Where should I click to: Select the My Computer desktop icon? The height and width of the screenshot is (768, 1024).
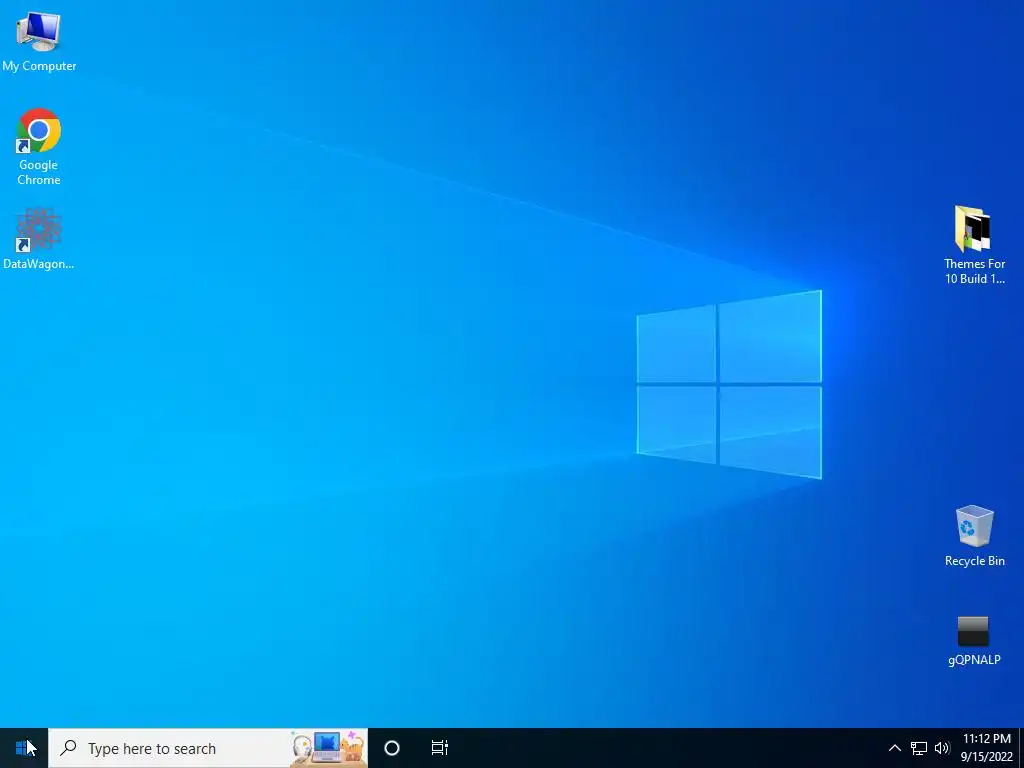point(39,40)
